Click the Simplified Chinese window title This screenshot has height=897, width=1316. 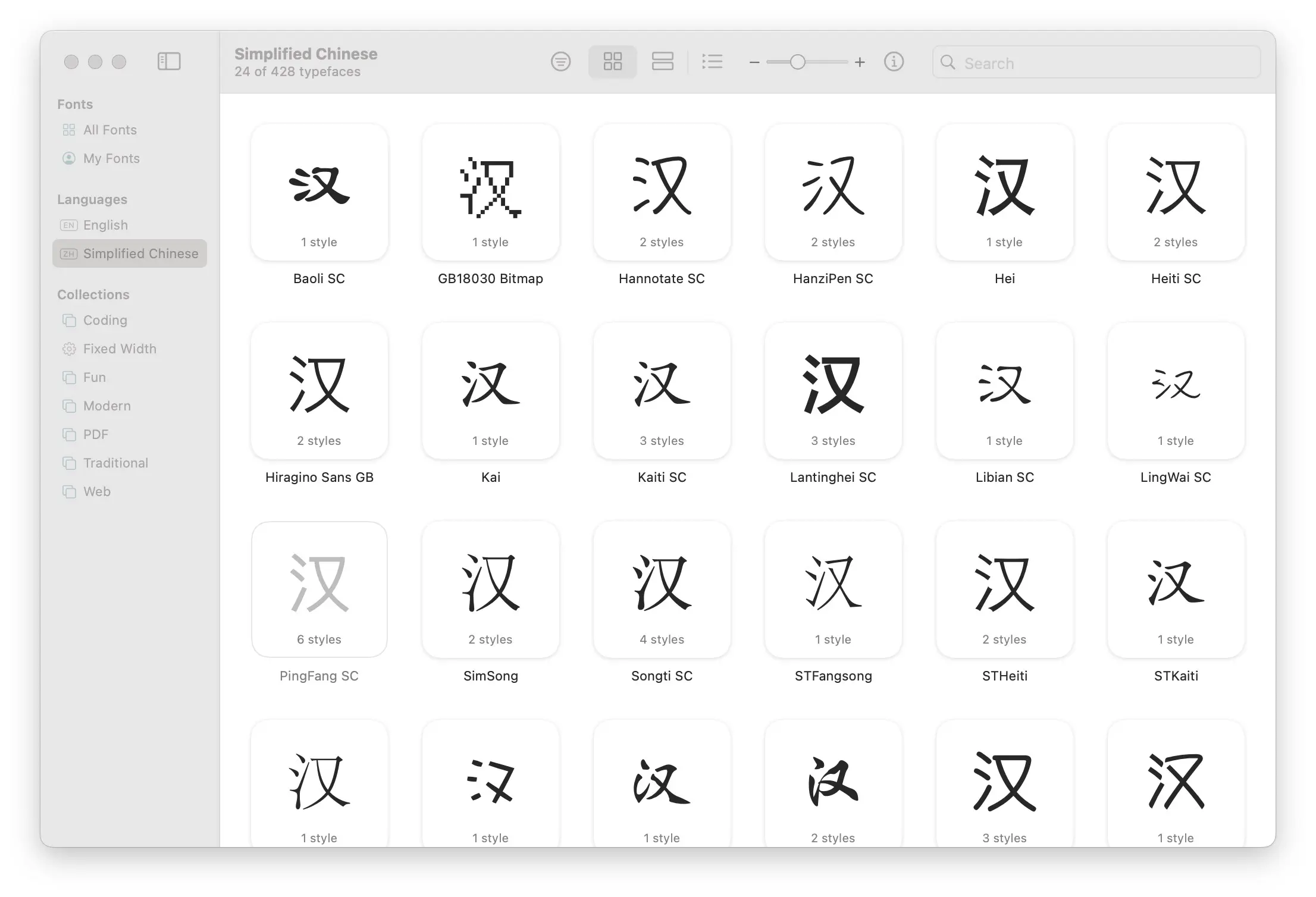(x=306, y=54)
